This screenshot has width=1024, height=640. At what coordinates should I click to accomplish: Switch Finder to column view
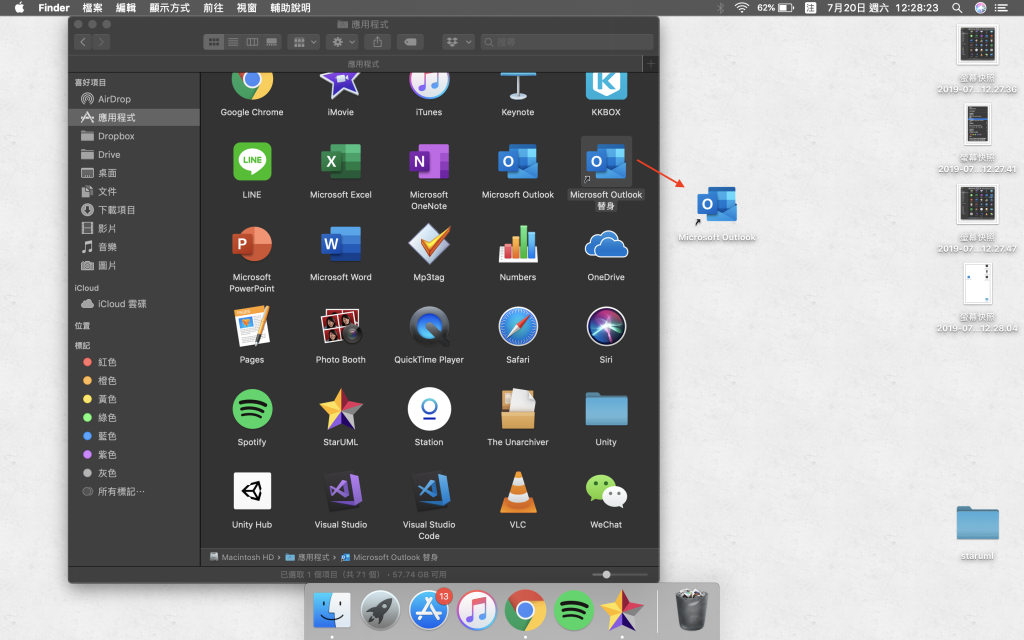coord(252,42)
